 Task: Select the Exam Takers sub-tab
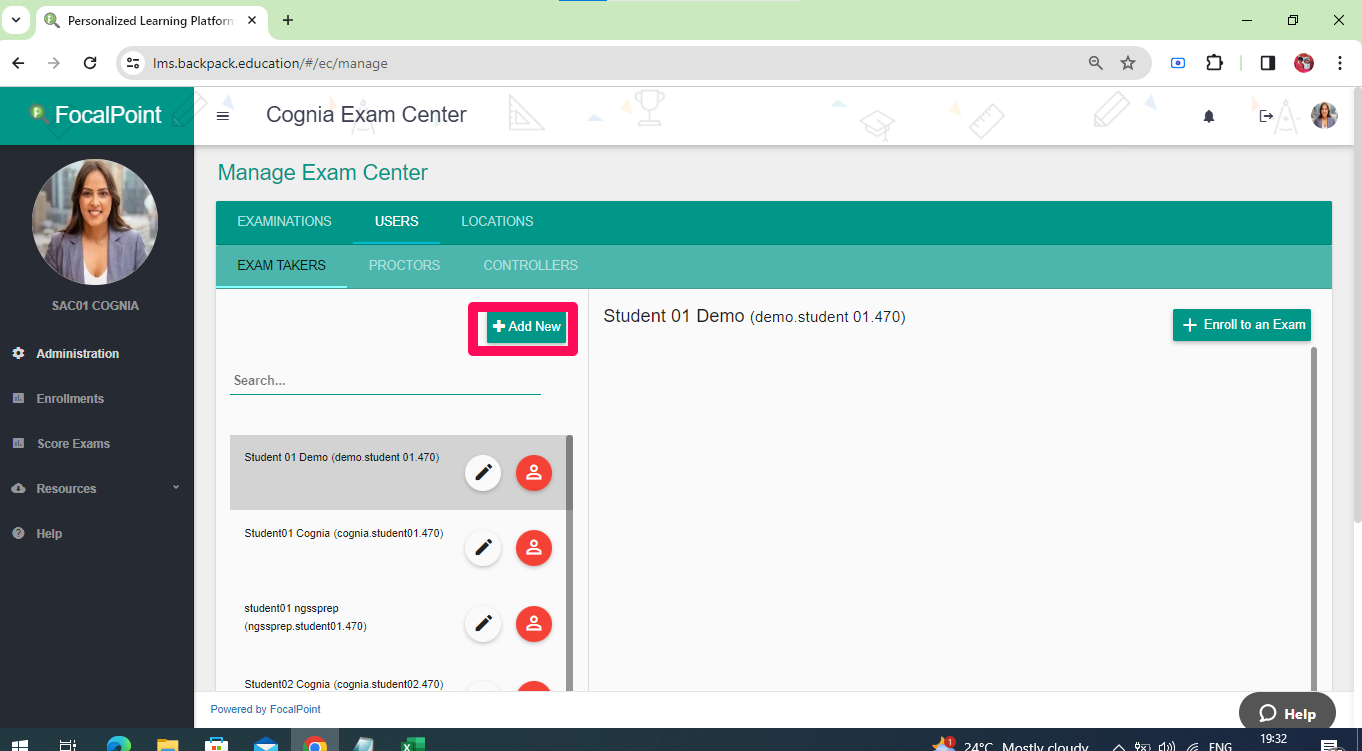coord(281,265)
